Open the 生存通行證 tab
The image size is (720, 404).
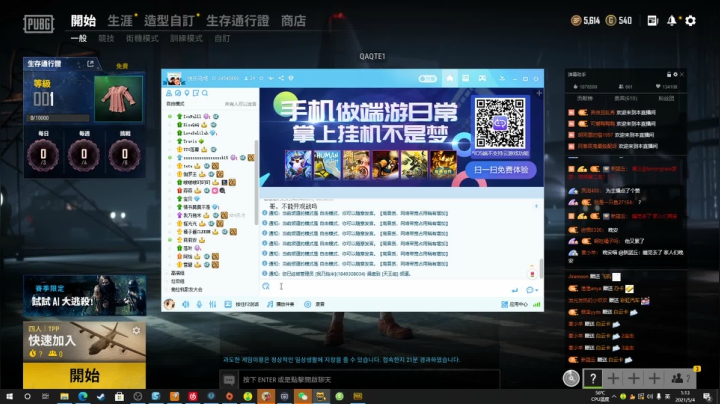click(x=237, y=21)
